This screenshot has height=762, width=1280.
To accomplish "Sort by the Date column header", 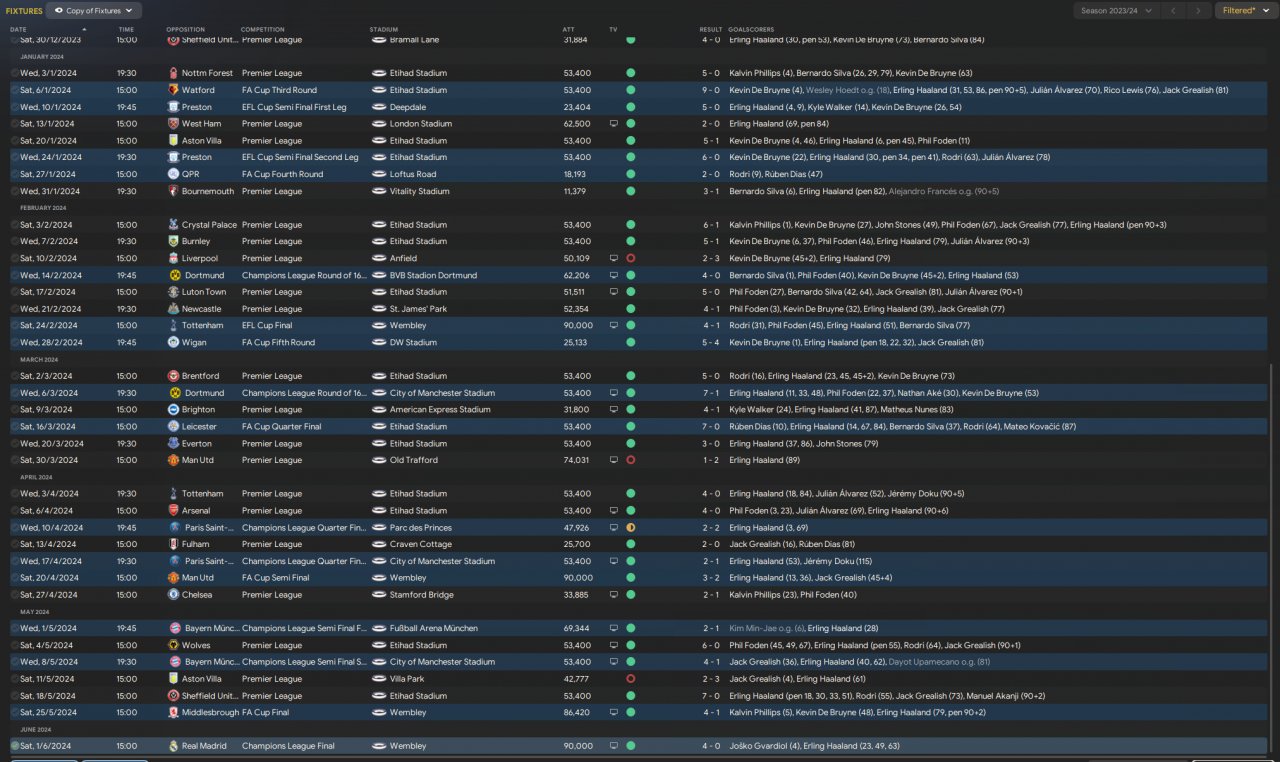I will point(18,30).
